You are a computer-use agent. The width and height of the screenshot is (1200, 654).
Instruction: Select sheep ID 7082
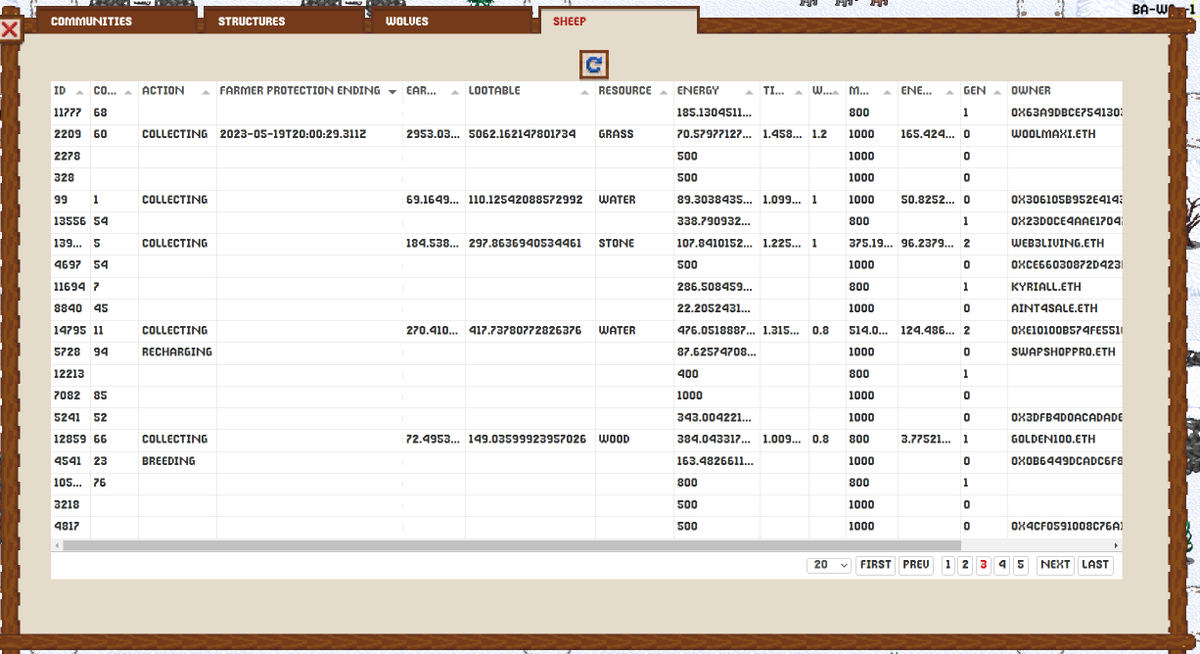point(70,395)
